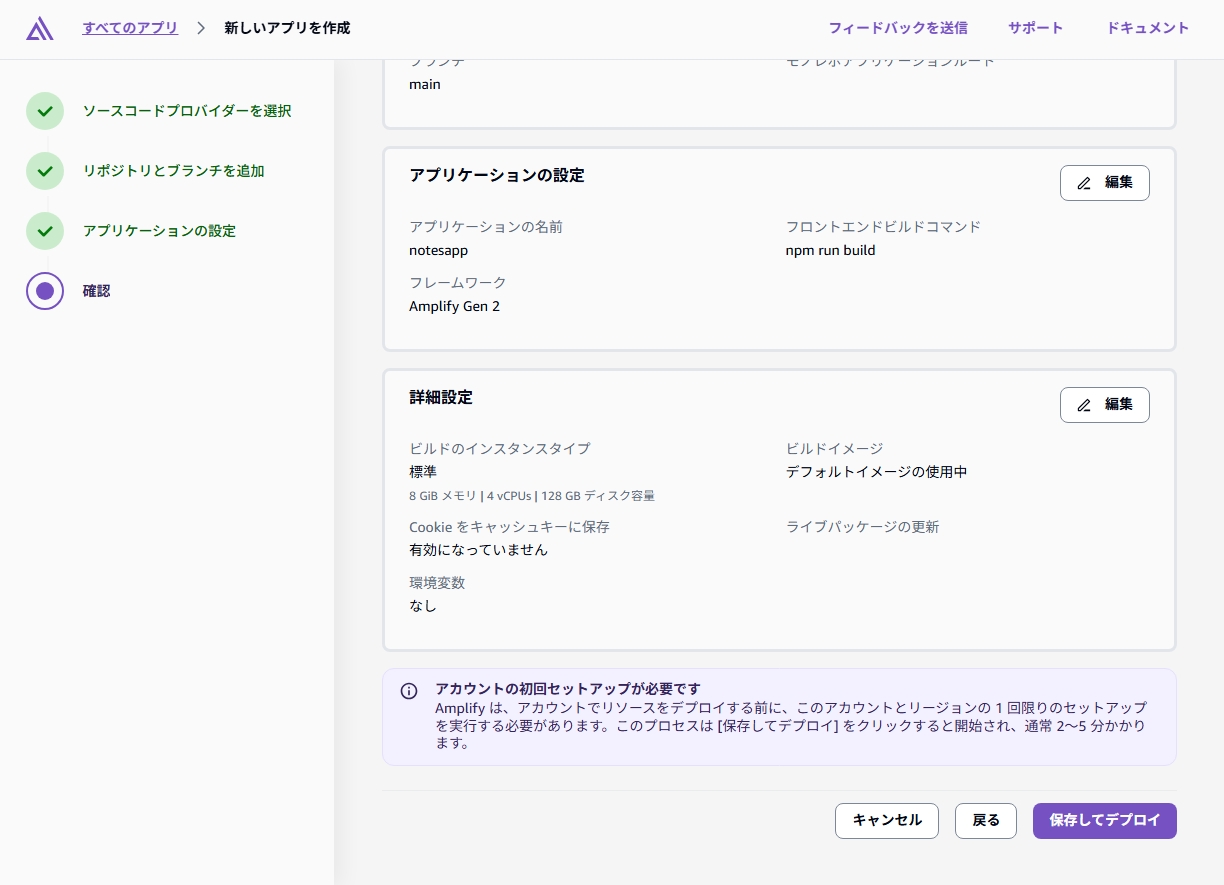This screenshot has height=885, width=1224.
Task: Select the リポジトリとブランチを追加 step label
Action: click(173, 171)
